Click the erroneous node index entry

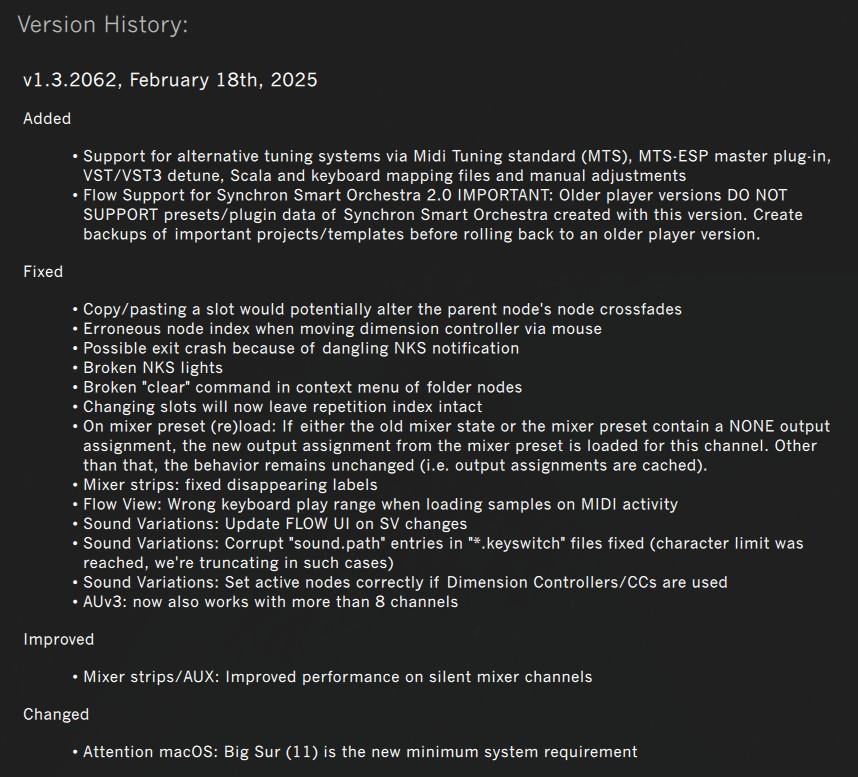click(x=342, y=329)
